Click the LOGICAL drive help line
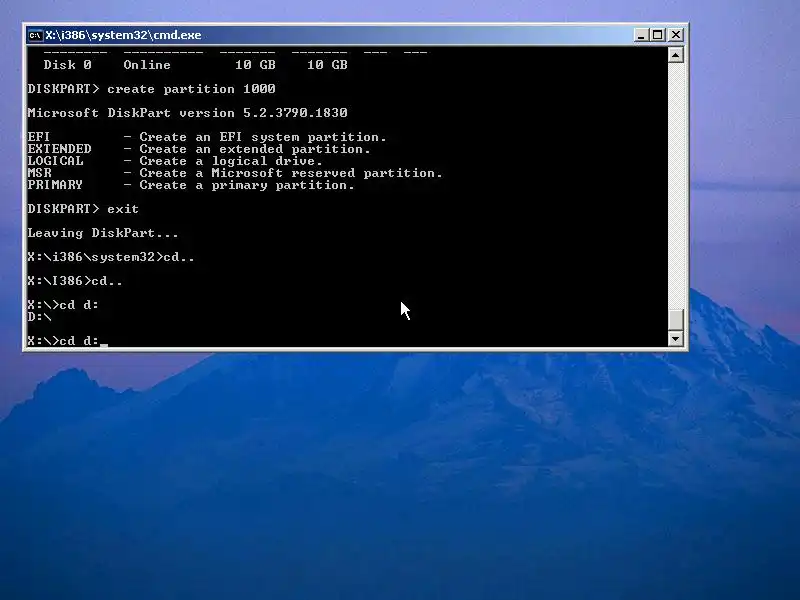800x600 pixels. pyautogui.click(x=175, y=161)
